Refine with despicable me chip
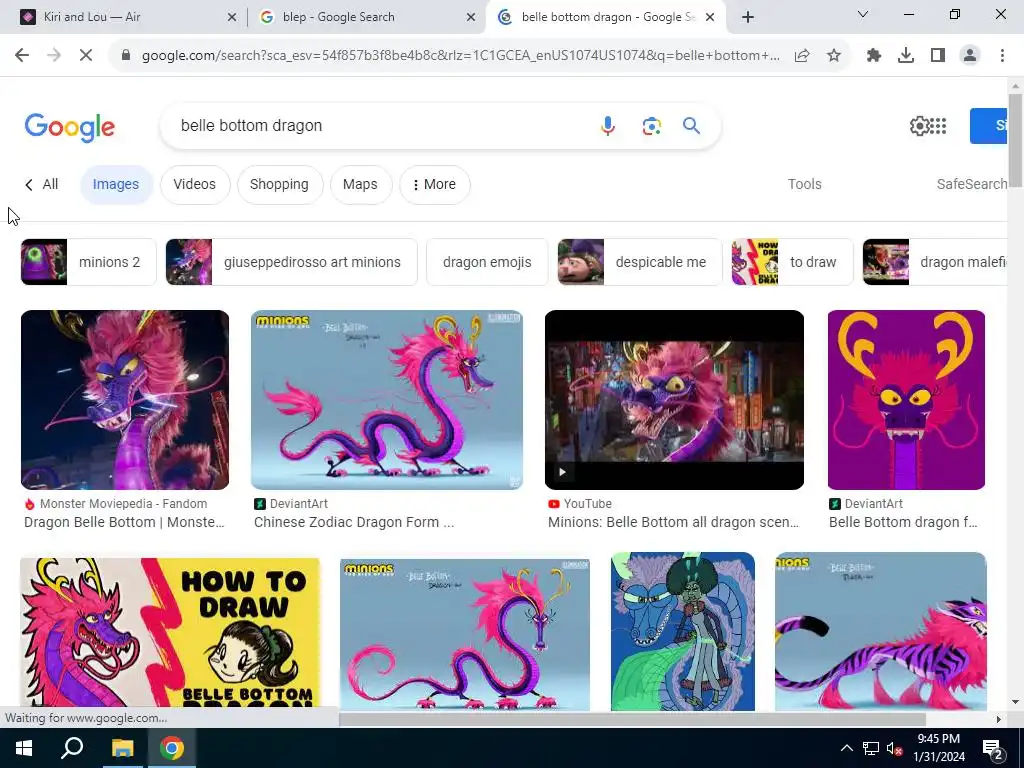The image size is (1024, 768). pos(640,262)
